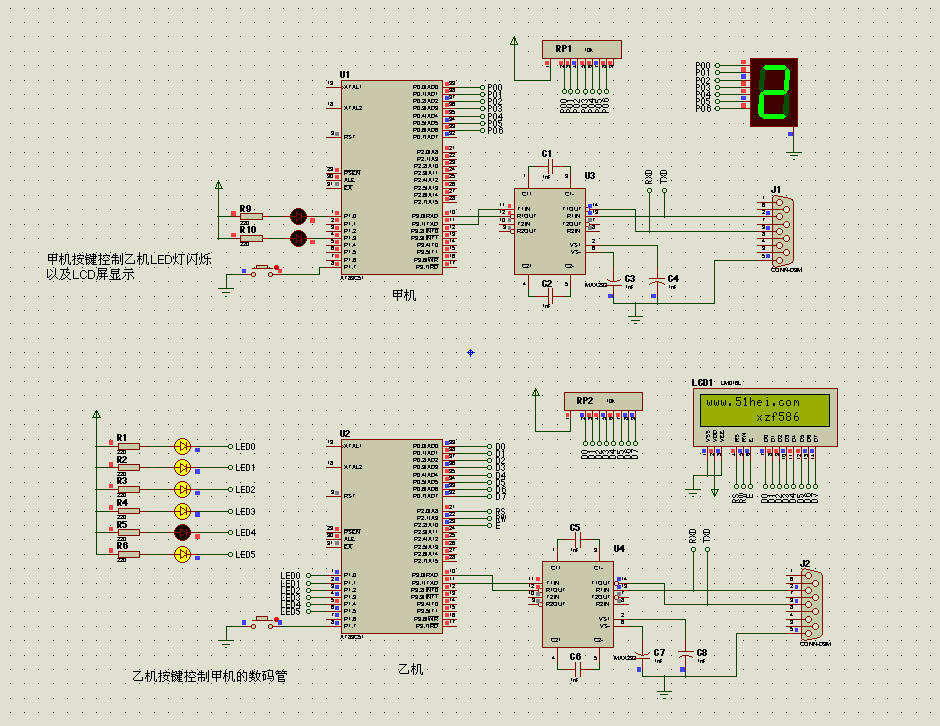The width and height of the screenshot is (940, 726).
Task: Select the RP2 resistor pack
Action: pyautogui.click(x=603, y=401)
